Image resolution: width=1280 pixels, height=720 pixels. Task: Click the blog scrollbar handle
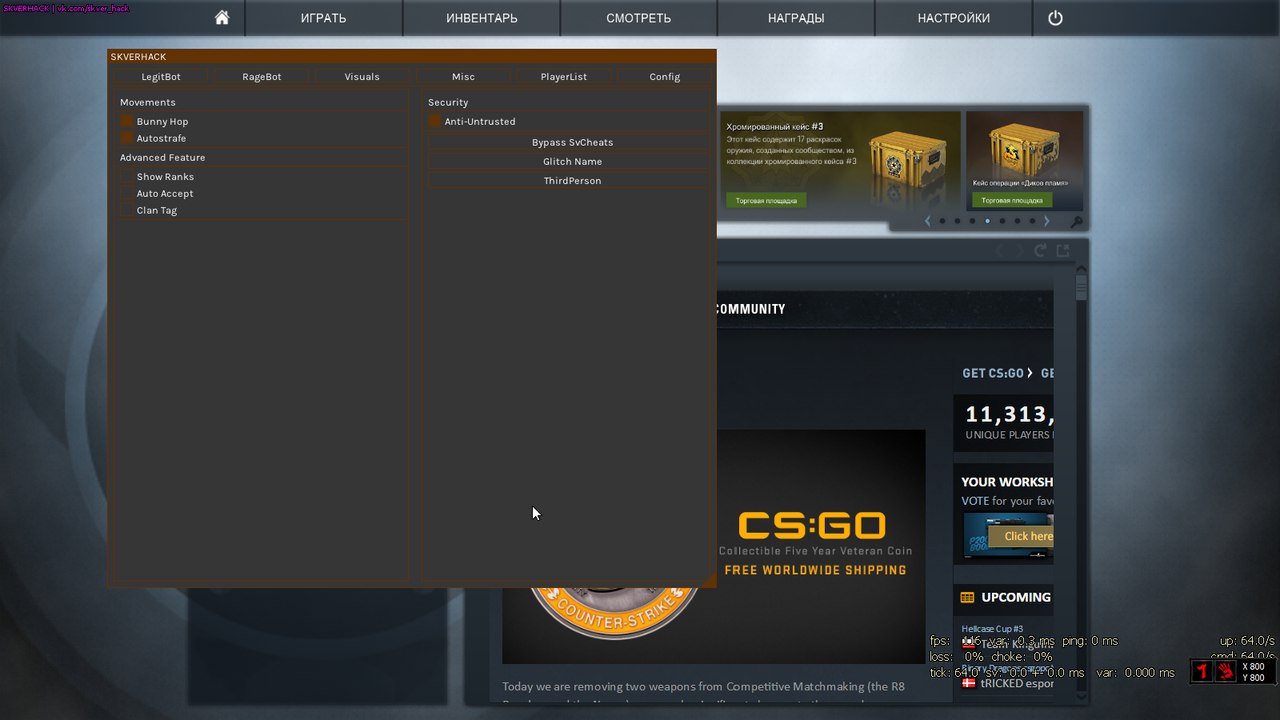pyautogui.click(x=1081, y=288)
